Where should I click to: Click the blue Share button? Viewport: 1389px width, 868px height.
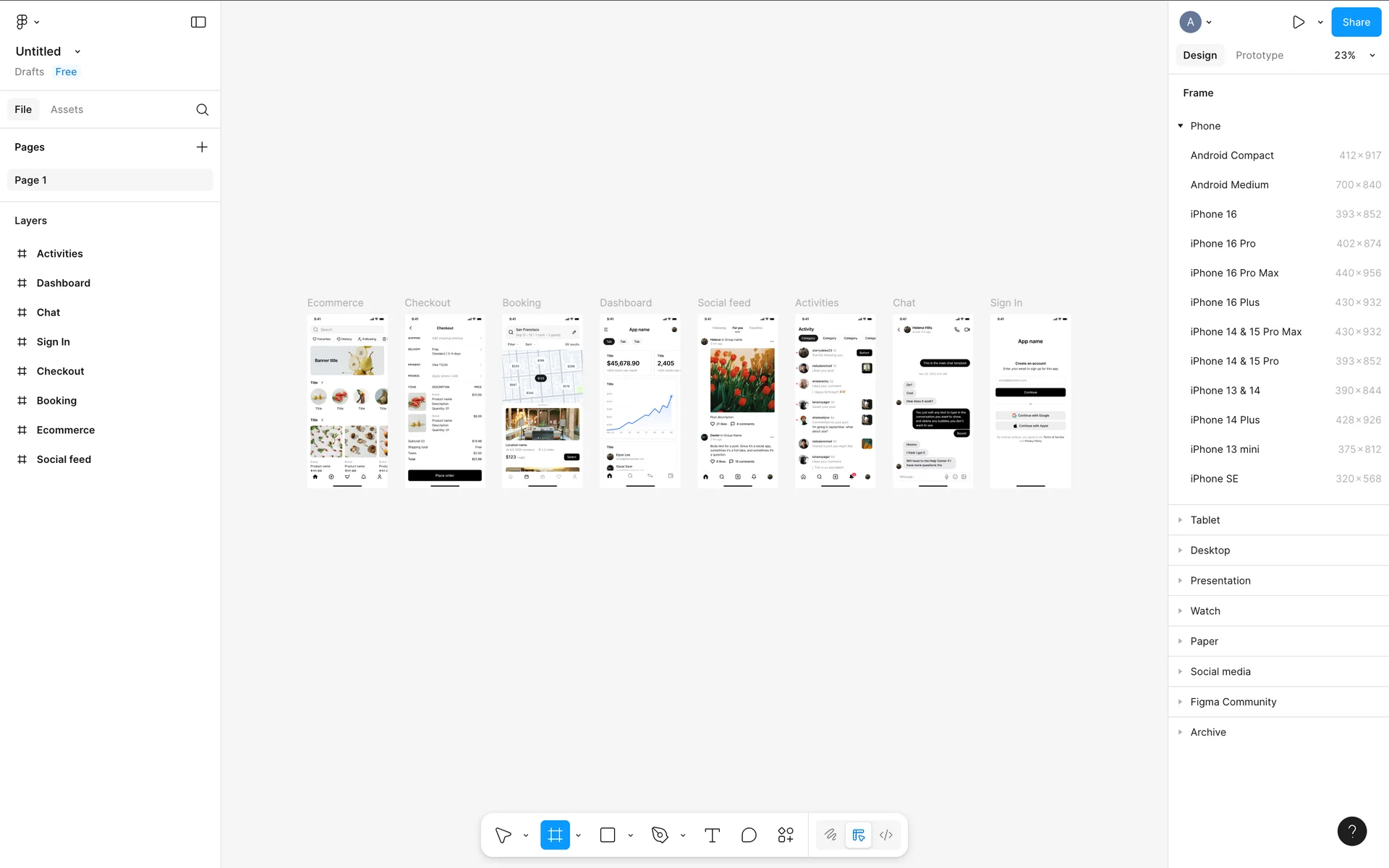point(1356,22)
